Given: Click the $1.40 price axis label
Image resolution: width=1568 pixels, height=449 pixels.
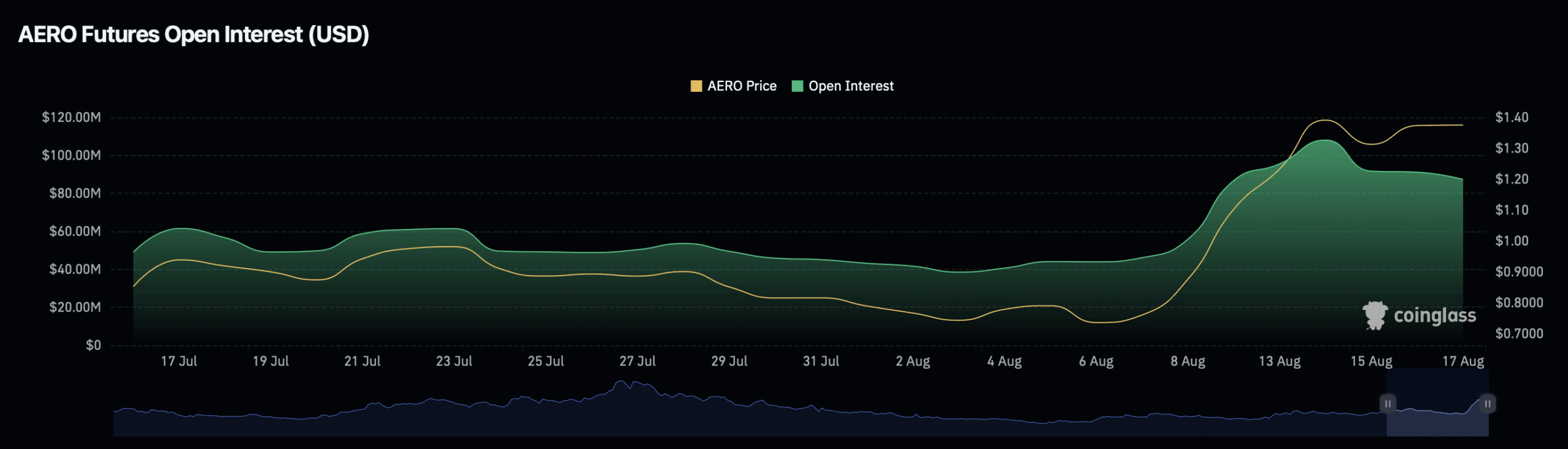Looking at the screenshot, I should [x=1512, y=117].
